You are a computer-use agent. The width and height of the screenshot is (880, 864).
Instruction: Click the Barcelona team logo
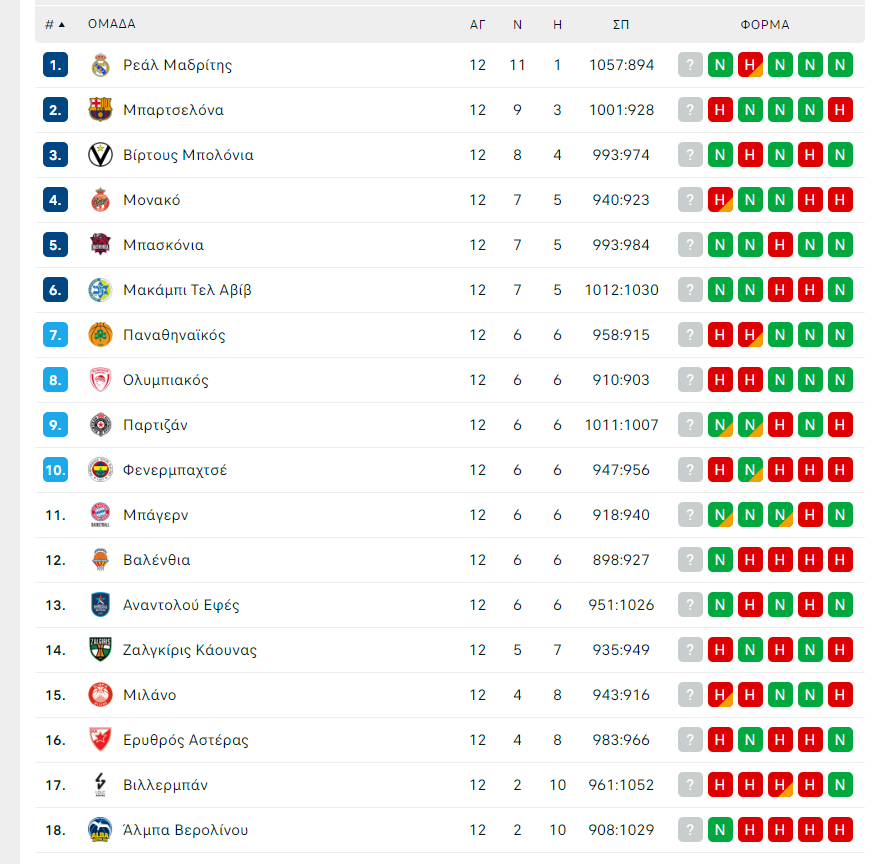[100, 110]
